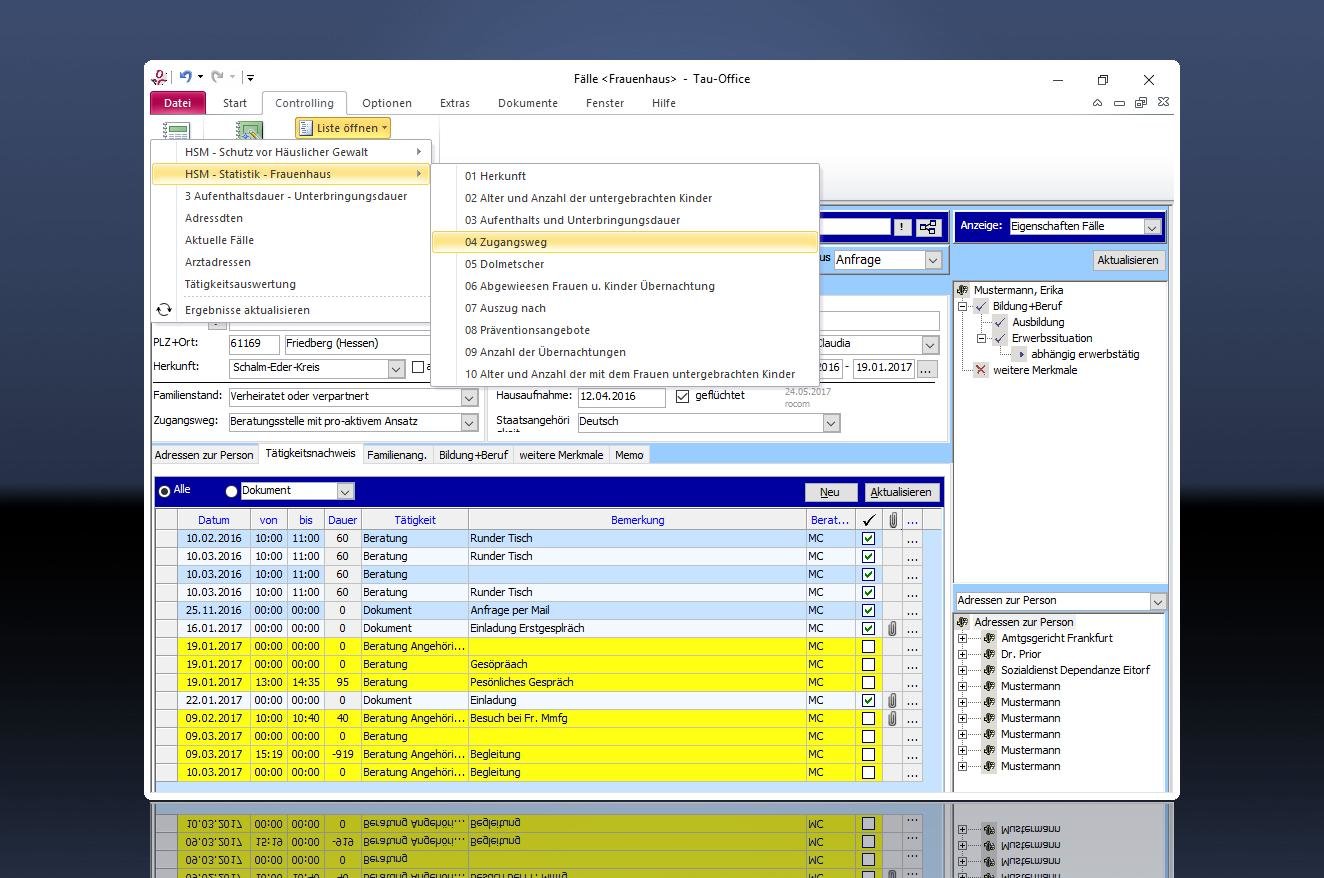The image size is (1324, 878).
Task: Collapse the Bildung+Beruf tree node
Action: [x=963, y=307]
